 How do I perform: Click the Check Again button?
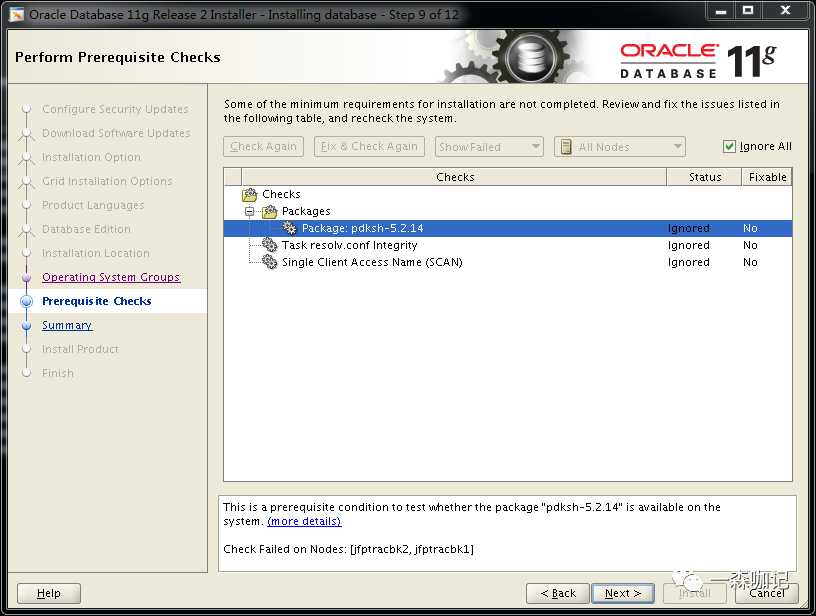tap(263, 146)
